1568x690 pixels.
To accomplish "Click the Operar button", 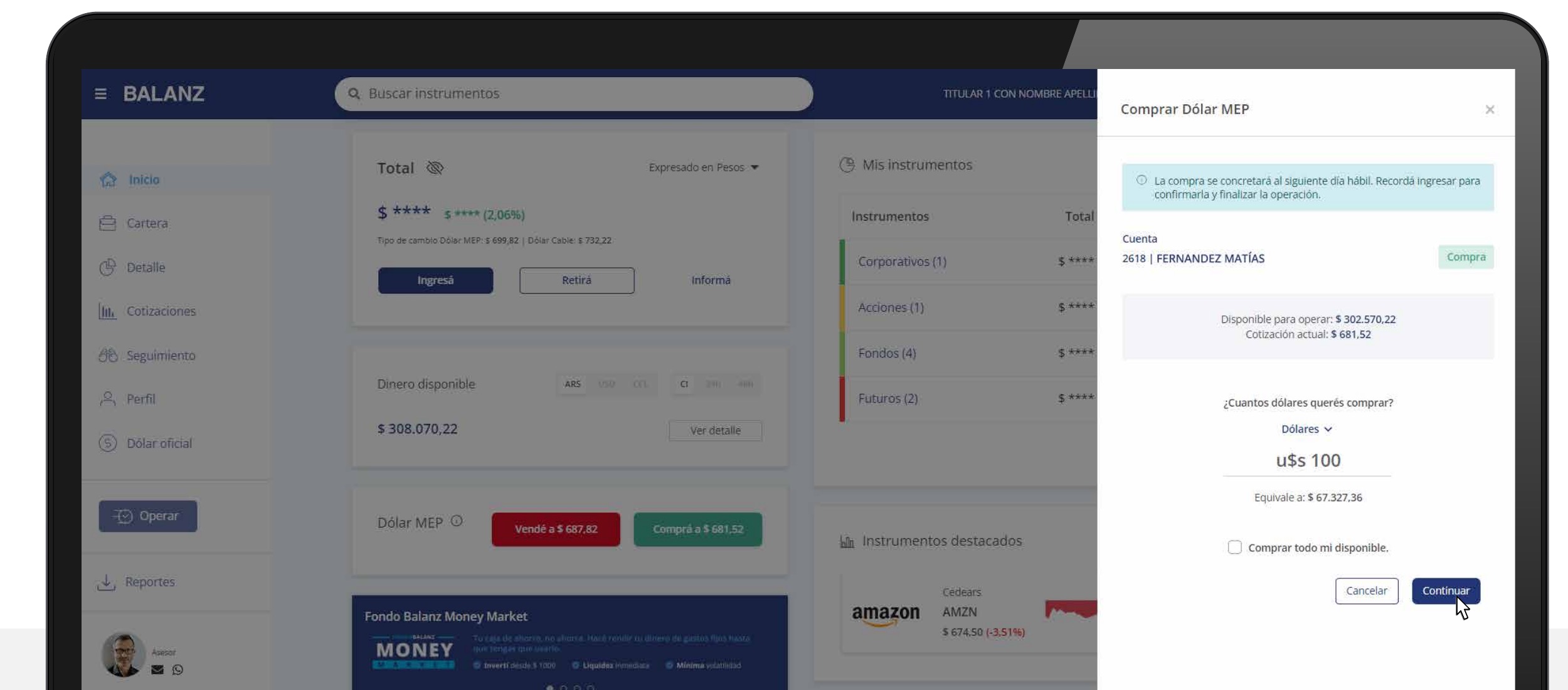I will 148,516.
